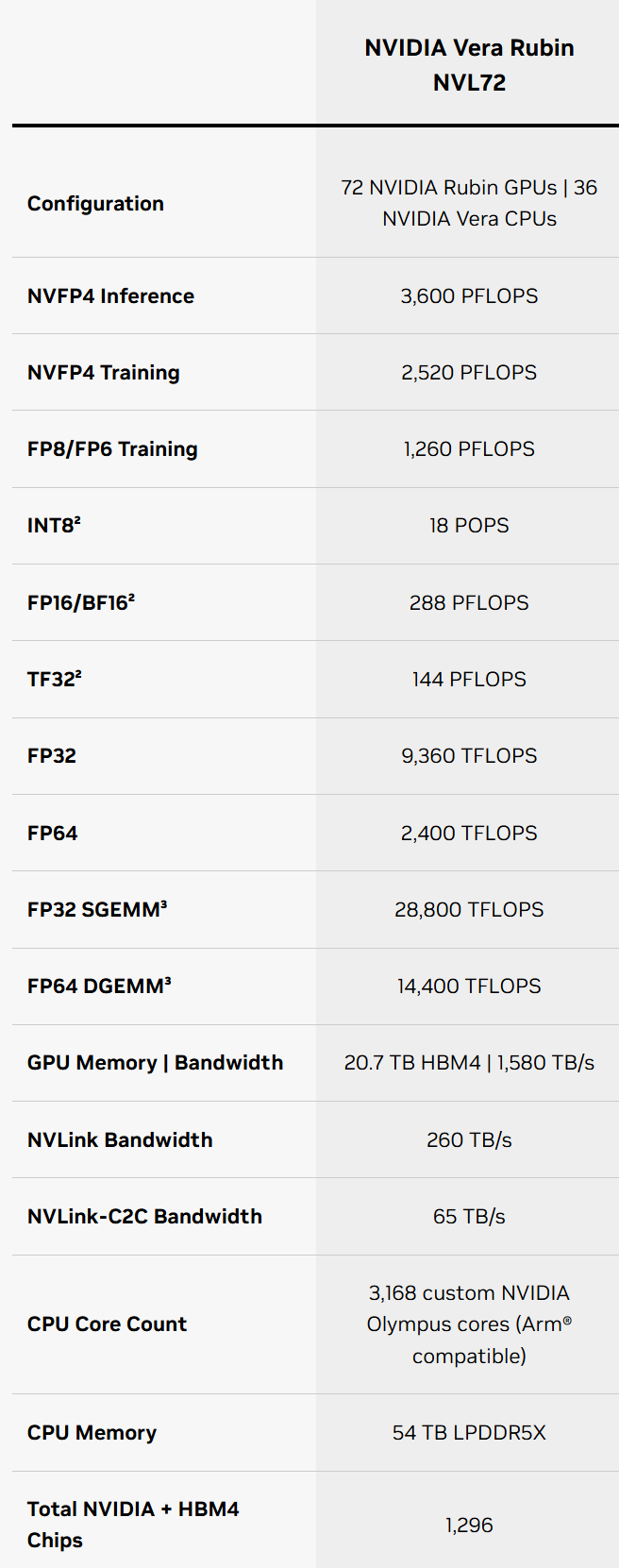Select the Configuration row label
This screenshot has width=619, height=1568.
(x=95, y=203)
